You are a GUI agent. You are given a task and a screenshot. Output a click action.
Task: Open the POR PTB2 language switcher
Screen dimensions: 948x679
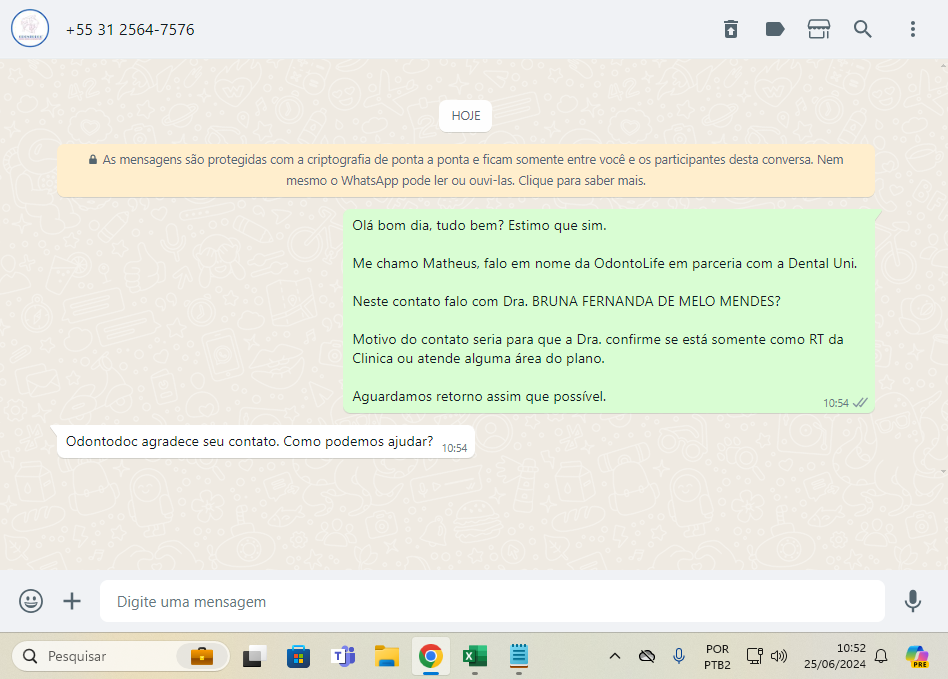point(717,657)
